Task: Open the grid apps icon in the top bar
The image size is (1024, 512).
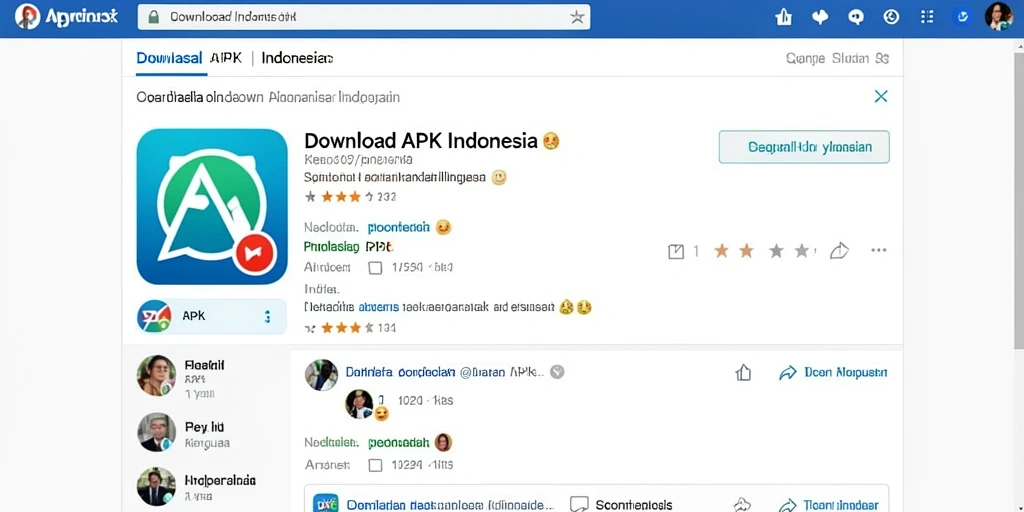Action: pos(927,17)
